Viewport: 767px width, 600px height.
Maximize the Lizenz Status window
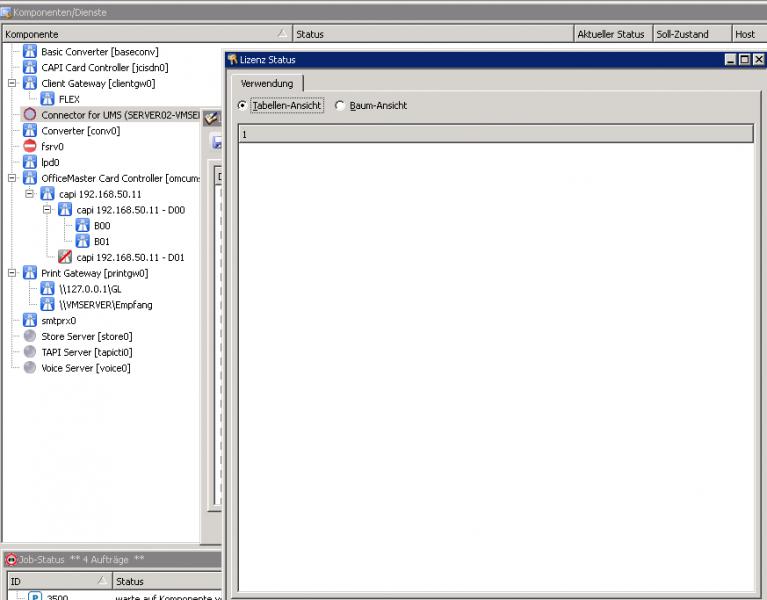[744, 60]
